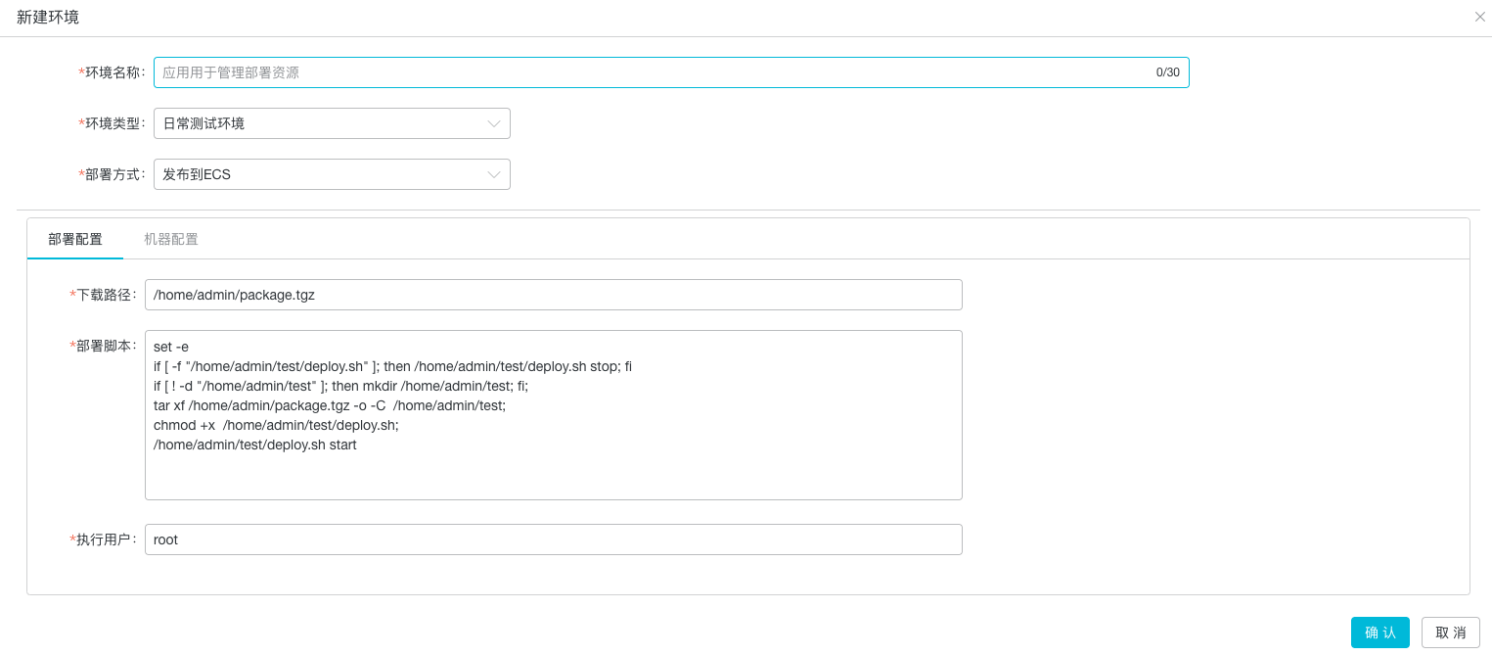
Task: Click the 环境名称 input field
Action: pyautogui.click(x=671, y=72)
